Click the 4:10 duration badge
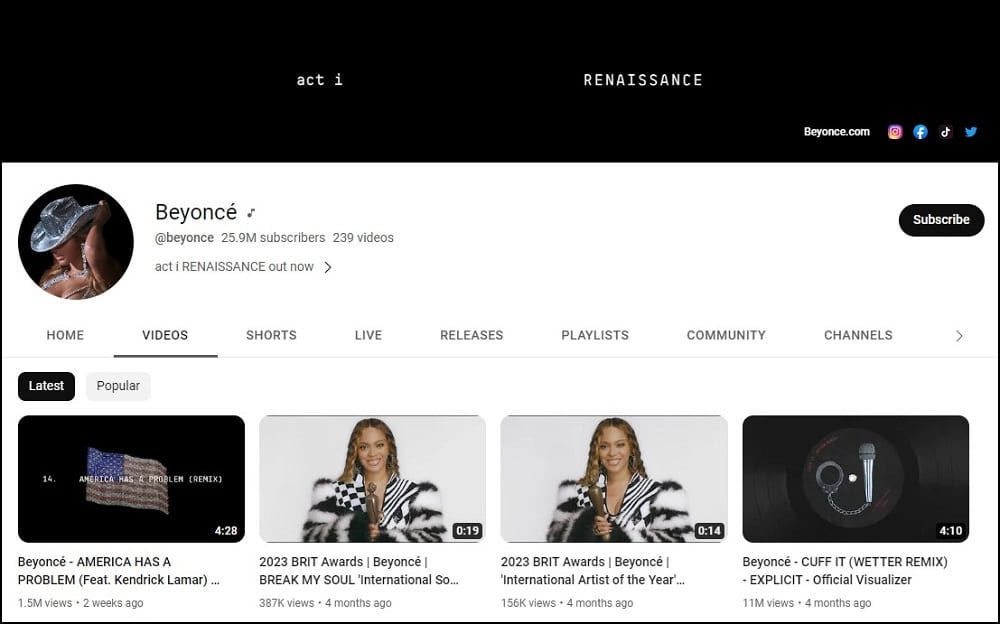This screenshot has width=1000, height=624. (950, 531)
